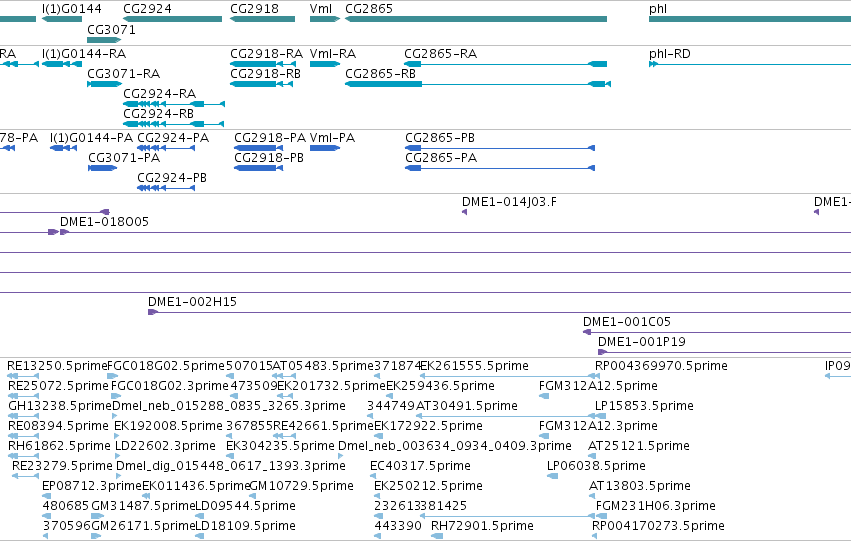Select EST EC40317.5prime label
The height and width of the screenshot is (541, 851).
[x=420, y=466]
